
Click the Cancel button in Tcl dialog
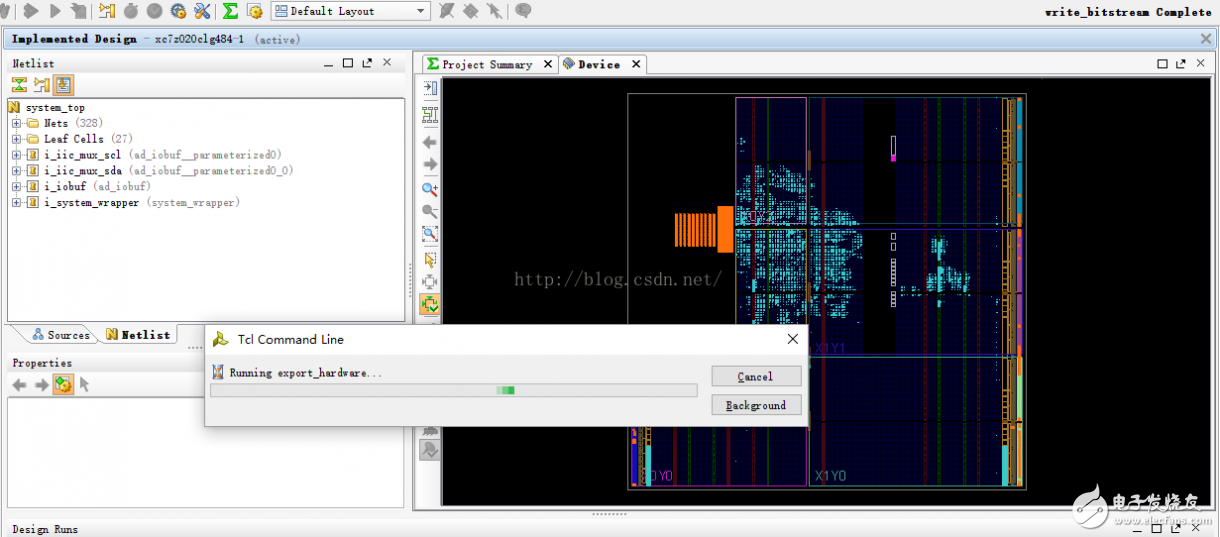click(755, 377)
